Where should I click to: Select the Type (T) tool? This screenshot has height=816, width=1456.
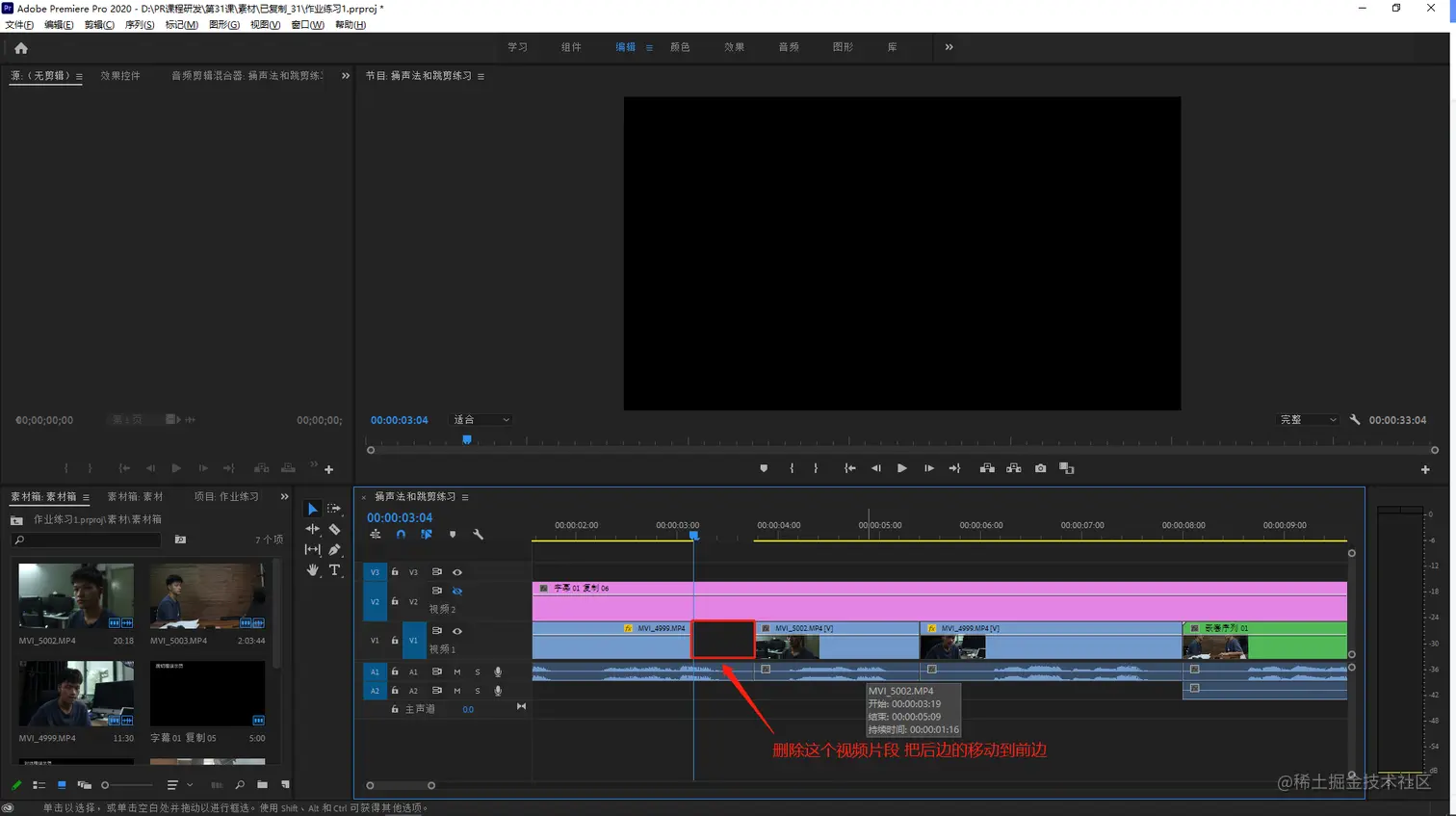click(x=334, y=570)
